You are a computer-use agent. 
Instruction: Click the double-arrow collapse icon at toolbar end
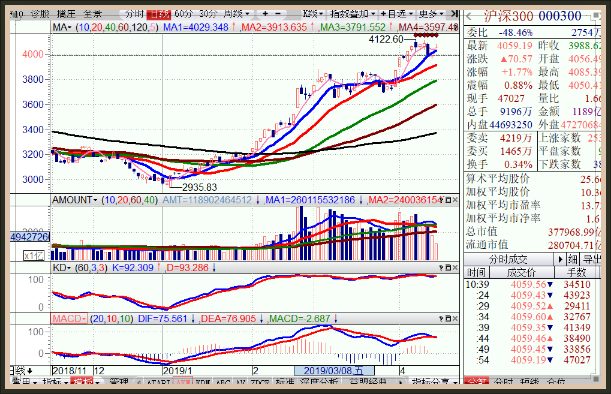coord(454,14)
